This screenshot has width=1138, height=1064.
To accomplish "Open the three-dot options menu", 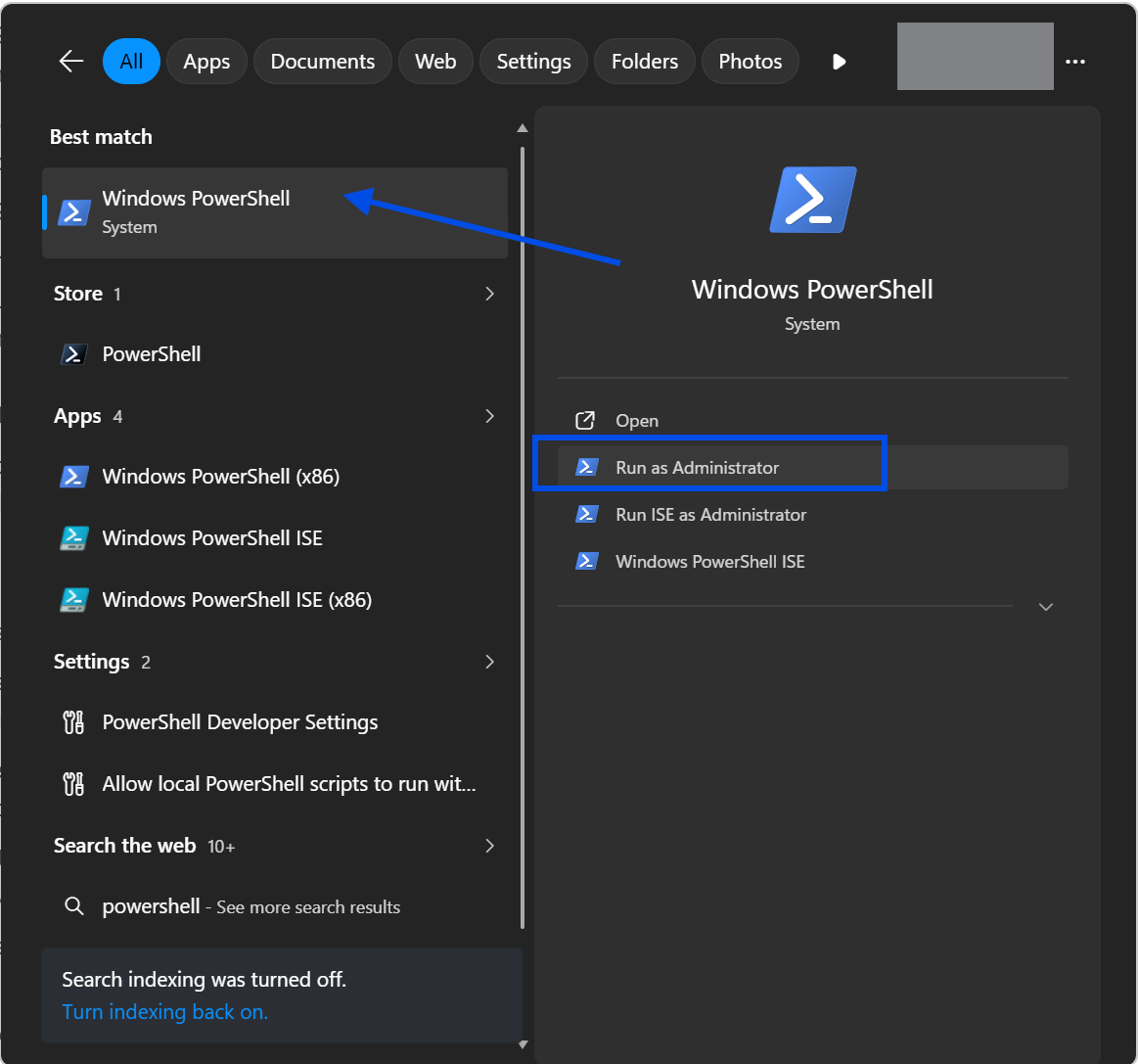I will (1075, 62).
